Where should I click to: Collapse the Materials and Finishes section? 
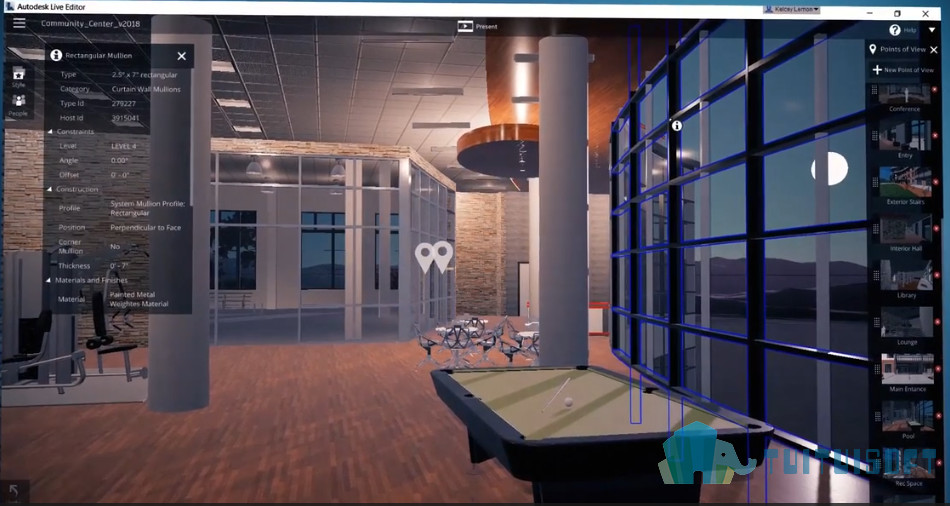[x=49, y=280]
